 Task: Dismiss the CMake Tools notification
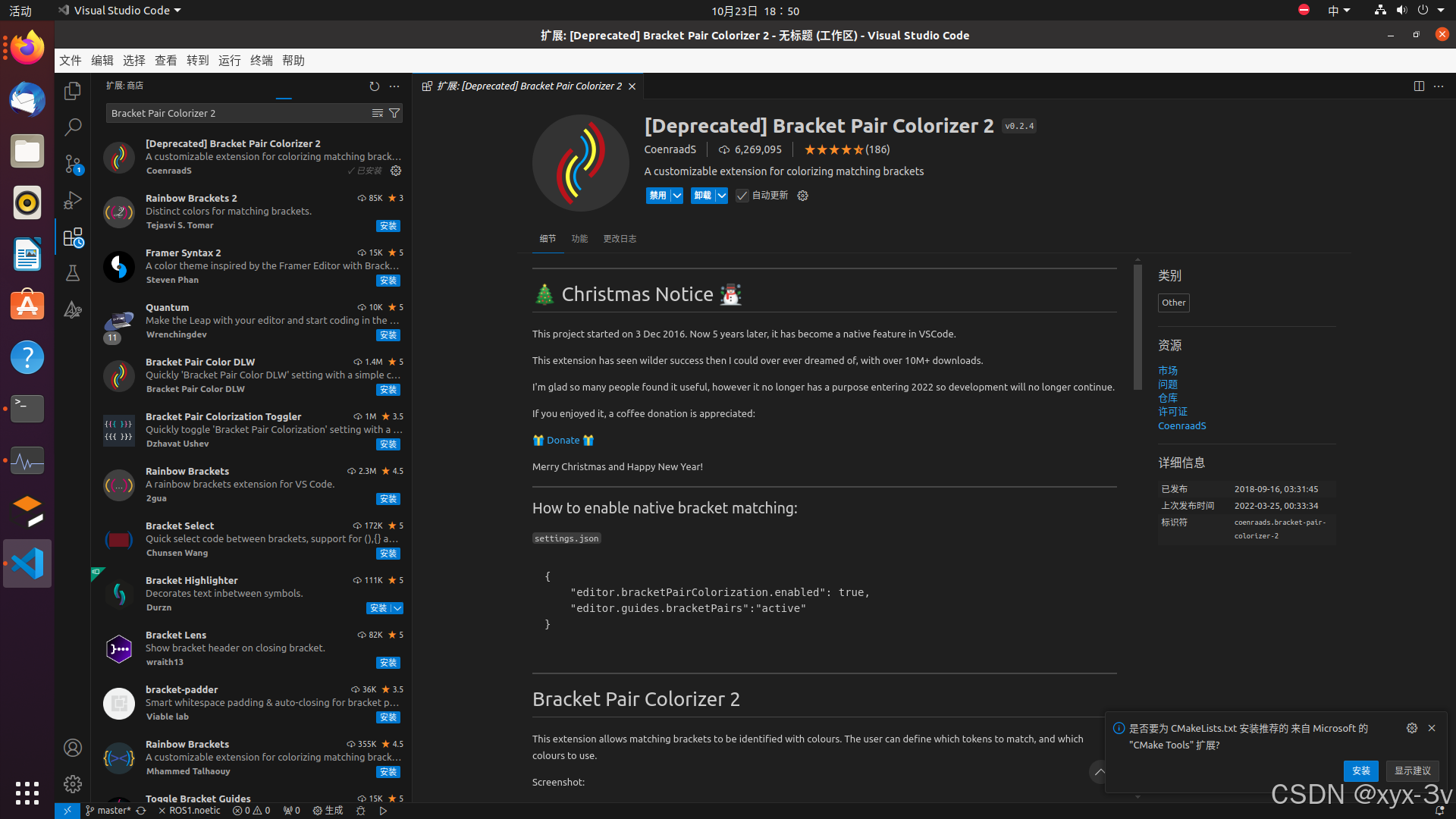pyautogui.click(x=1432, y=728)
